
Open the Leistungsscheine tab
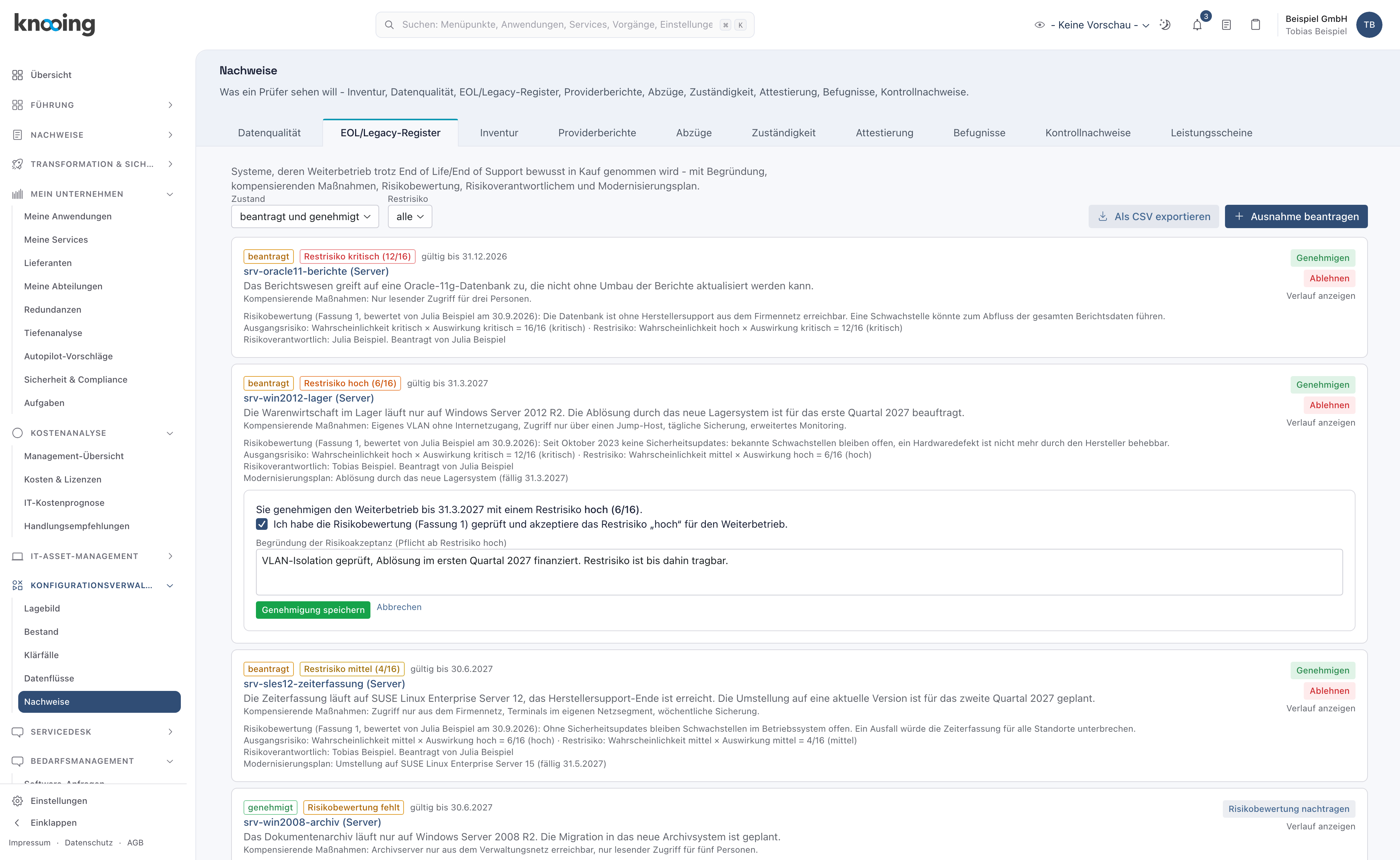pos(1211,133)
